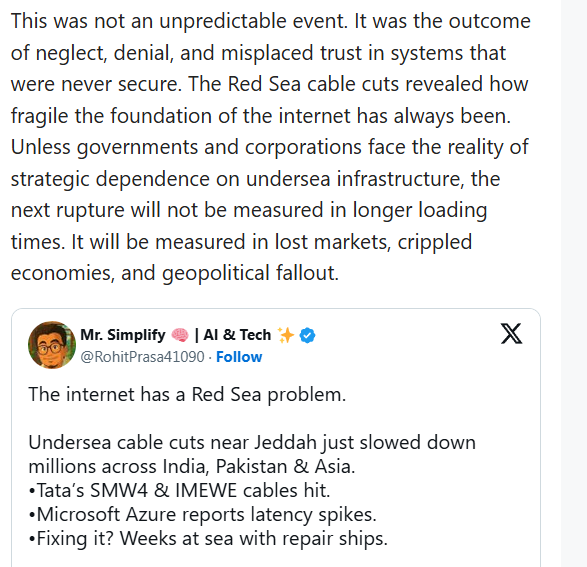Click the "Microsoft Azure reports latency spikes" bullet
The height and width of the screenshot is (567, 587).
(203, 515)
